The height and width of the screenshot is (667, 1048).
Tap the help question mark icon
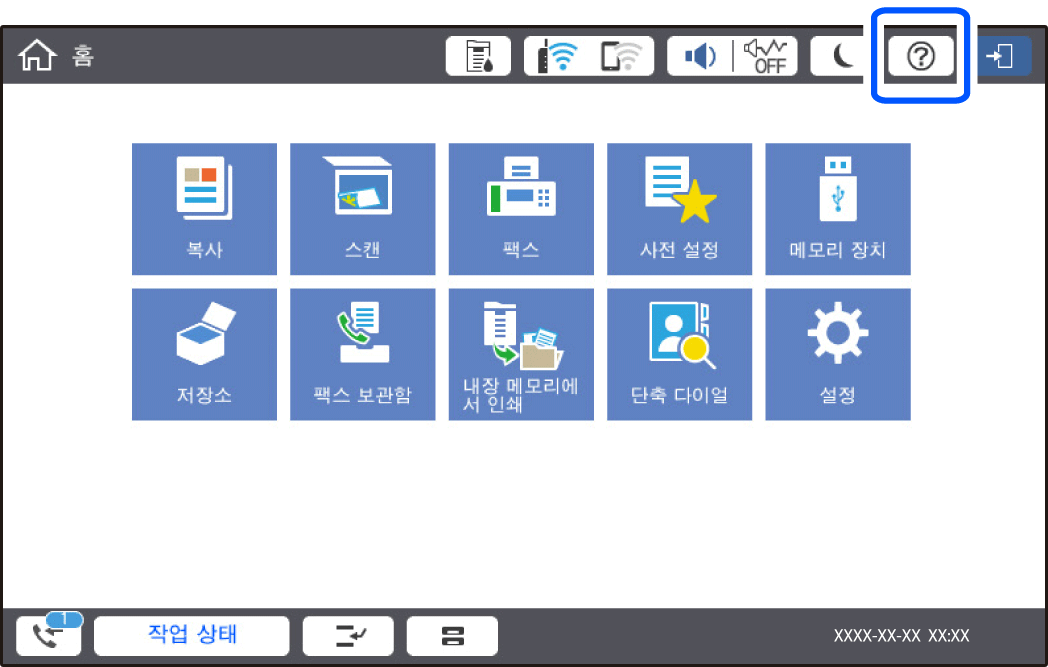(920, 57)
